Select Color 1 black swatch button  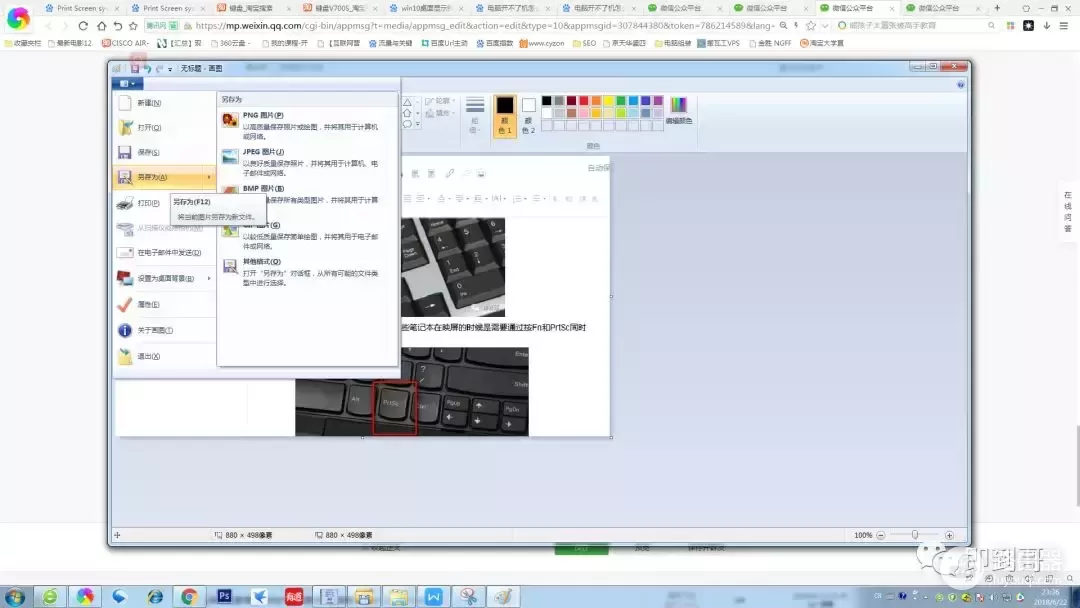tap(505, 114)
